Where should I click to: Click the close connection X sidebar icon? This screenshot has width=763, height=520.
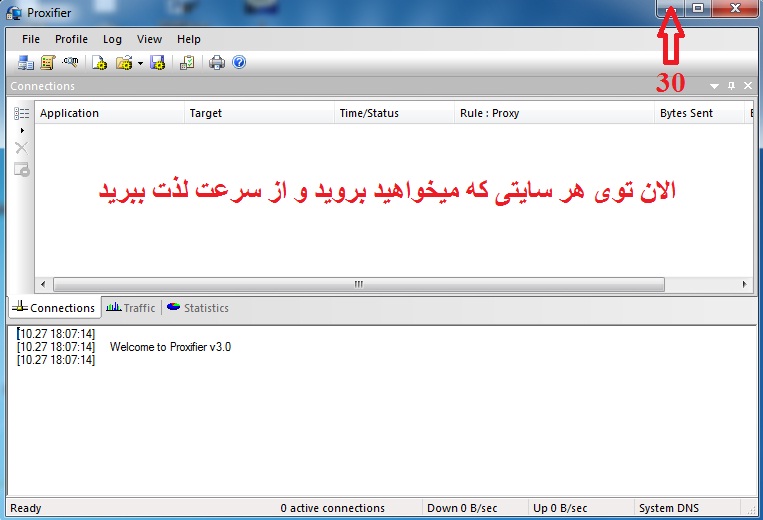coord(21,148)
